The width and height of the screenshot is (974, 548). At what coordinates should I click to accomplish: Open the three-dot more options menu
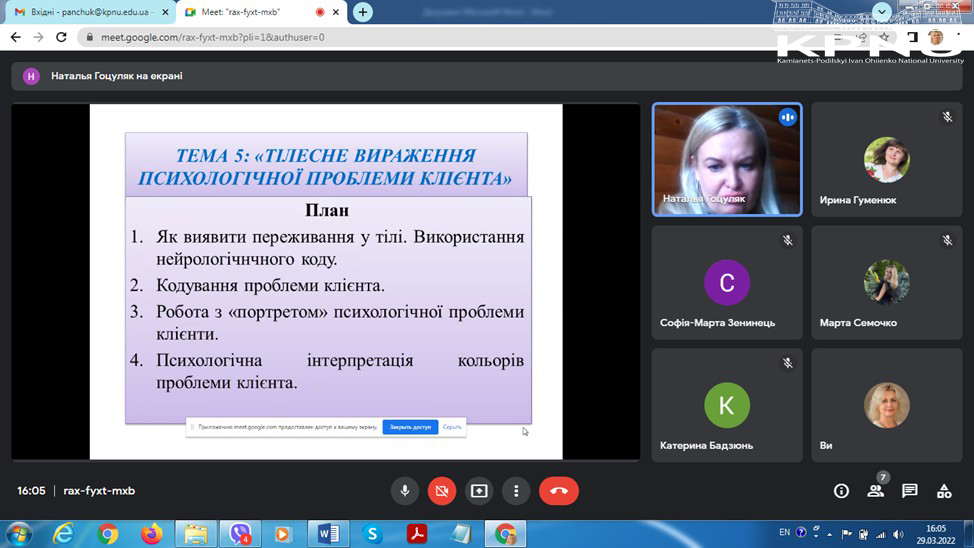pyautogui.click(x=516, y=491)
